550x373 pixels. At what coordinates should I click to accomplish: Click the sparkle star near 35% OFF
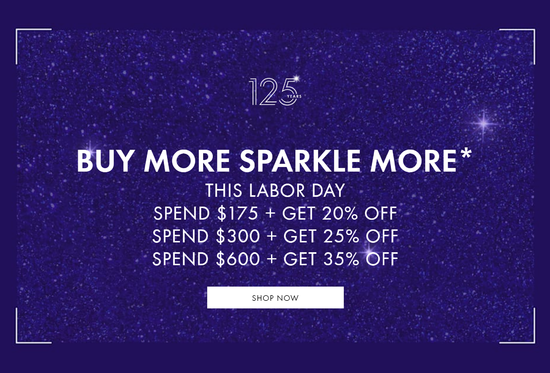point(368,251)
